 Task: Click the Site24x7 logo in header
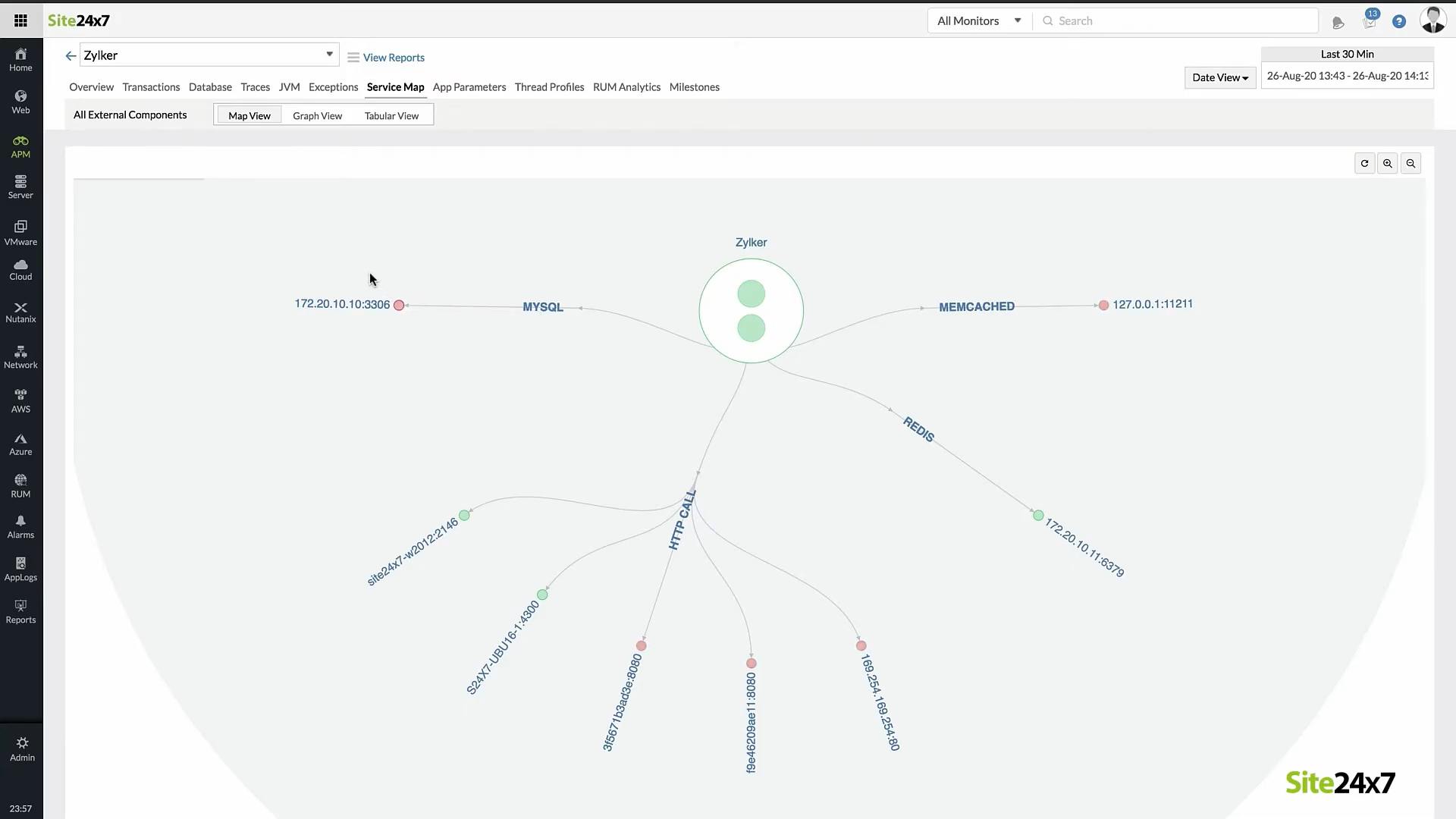click(x=79, y=20)
